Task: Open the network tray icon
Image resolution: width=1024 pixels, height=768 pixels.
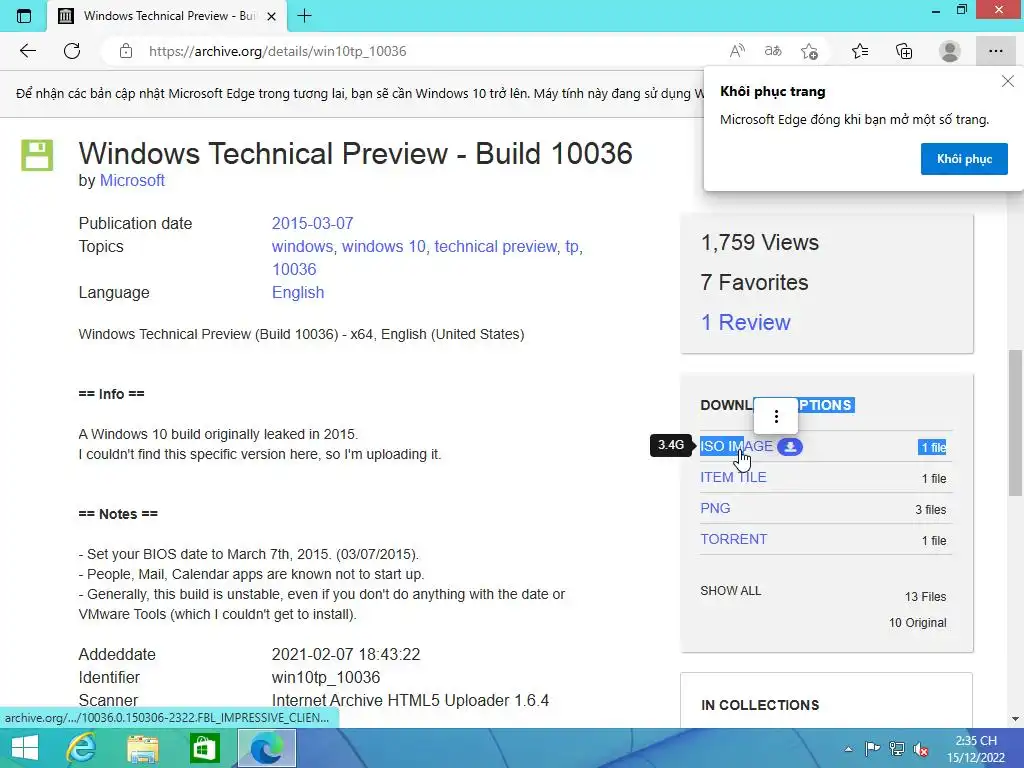Action: pos(897,749)
